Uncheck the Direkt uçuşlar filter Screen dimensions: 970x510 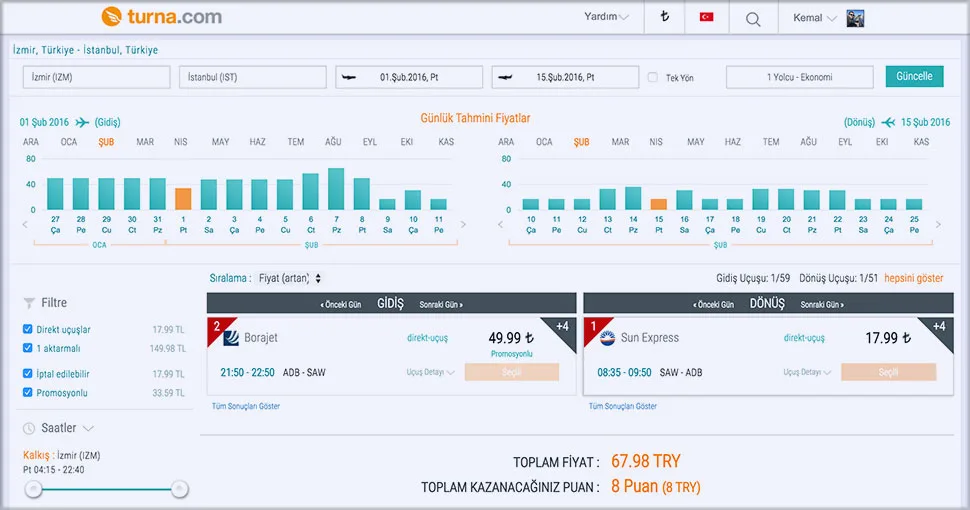click(x=28, y=329)
